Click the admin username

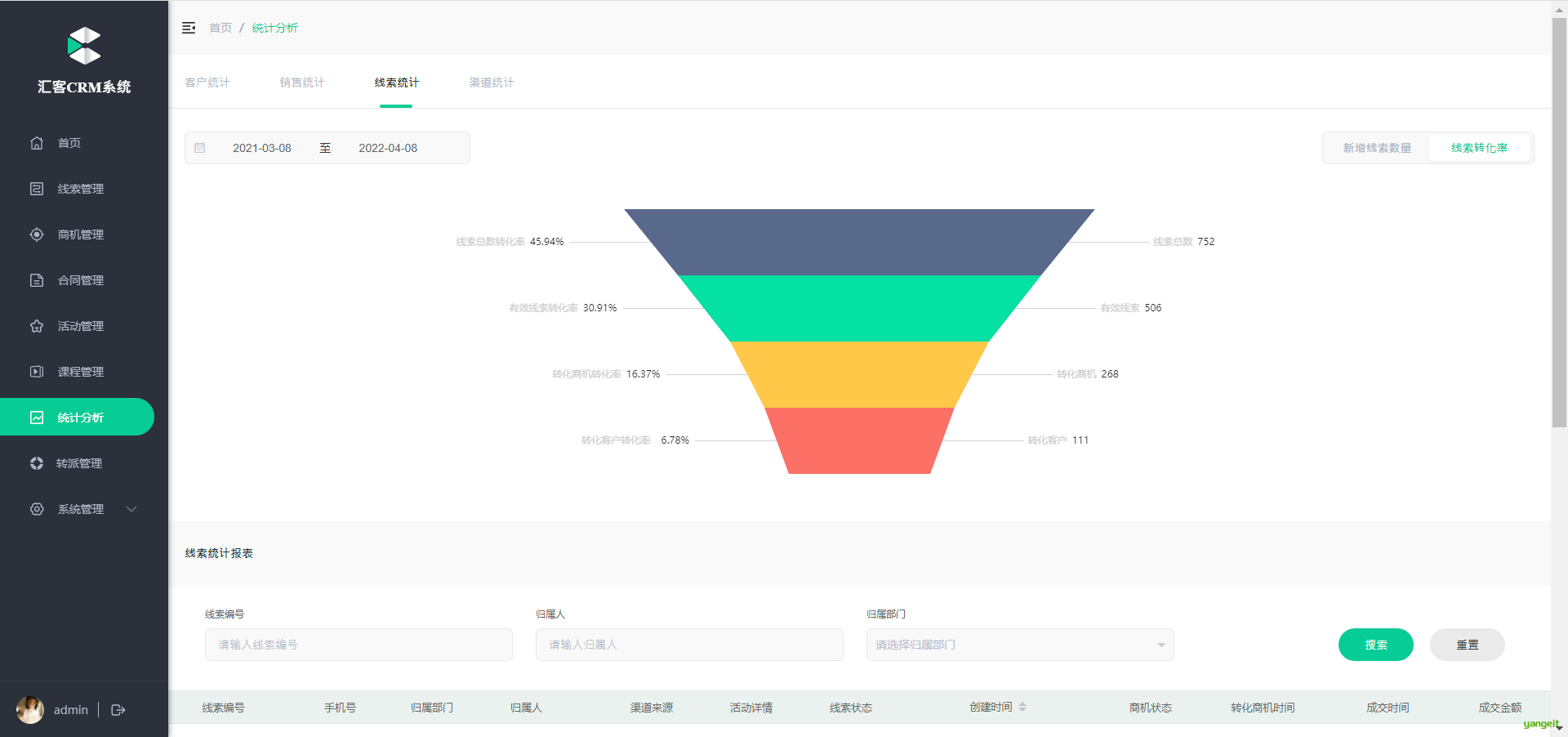click(71, 710)
